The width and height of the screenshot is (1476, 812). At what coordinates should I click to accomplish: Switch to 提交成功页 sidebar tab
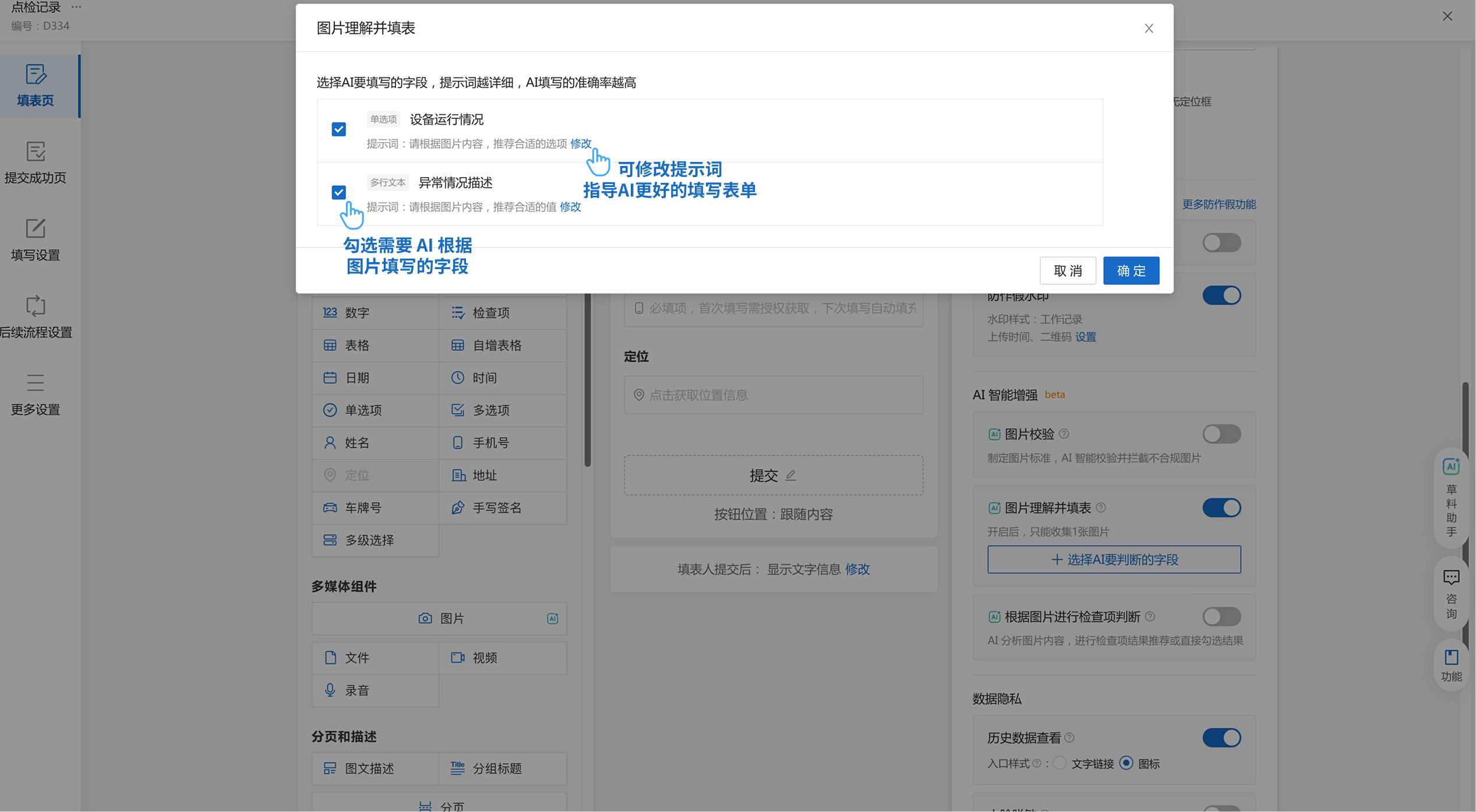(36, 163)
